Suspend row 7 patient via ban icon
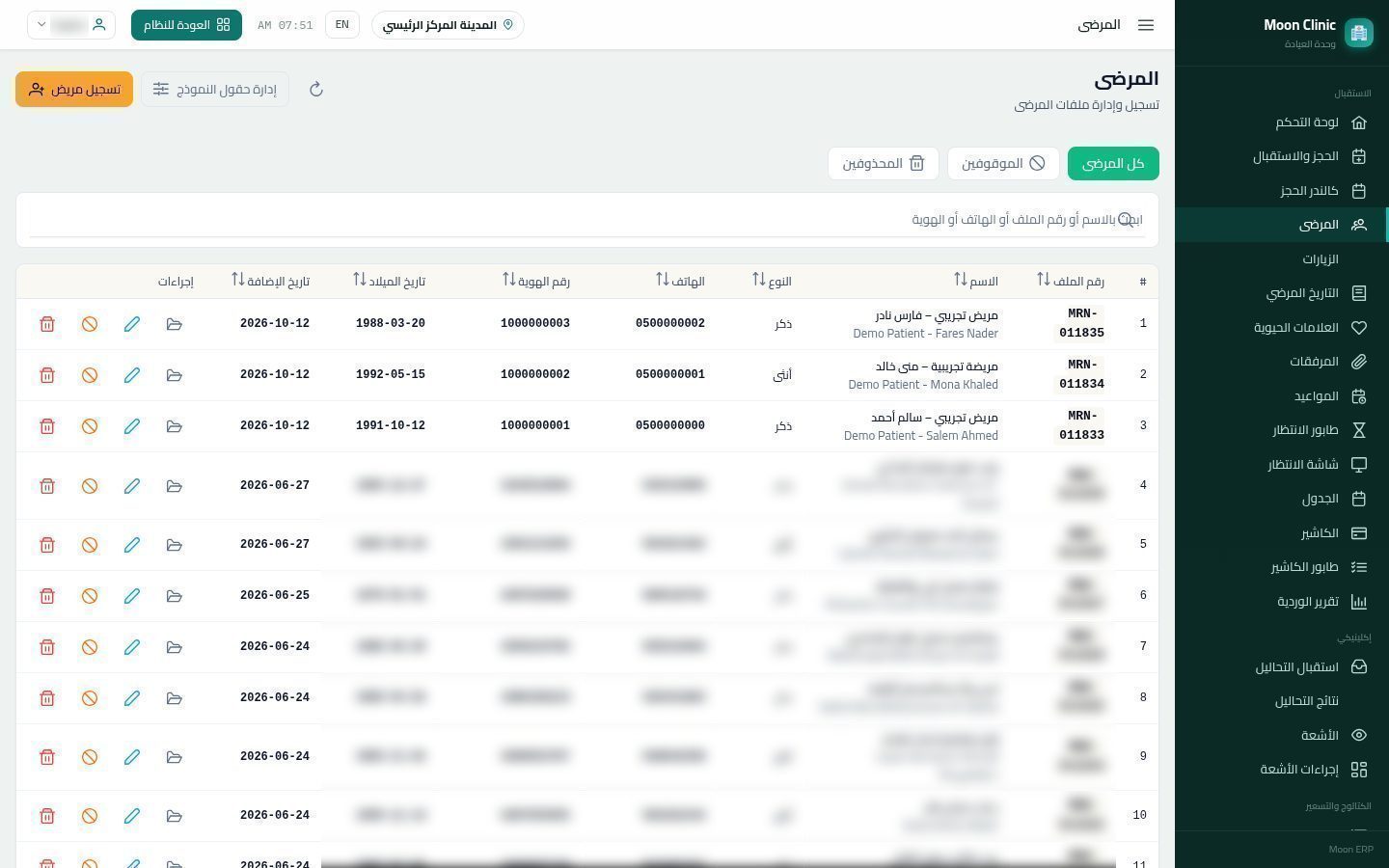The width and height of the screenshot is (1389, 868). 90,647
